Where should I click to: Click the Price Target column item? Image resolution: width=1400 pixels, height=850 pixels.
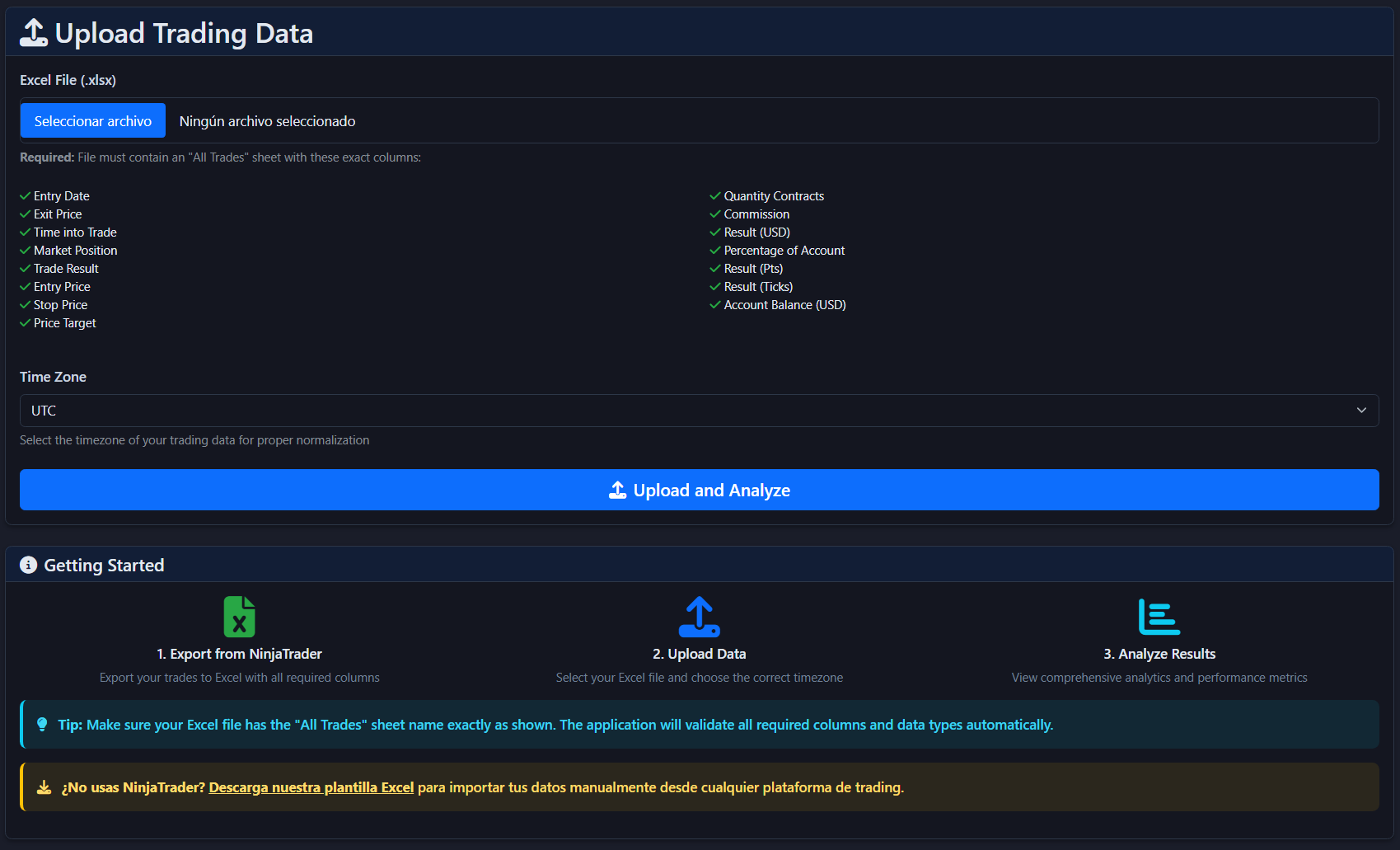point(65,323)
